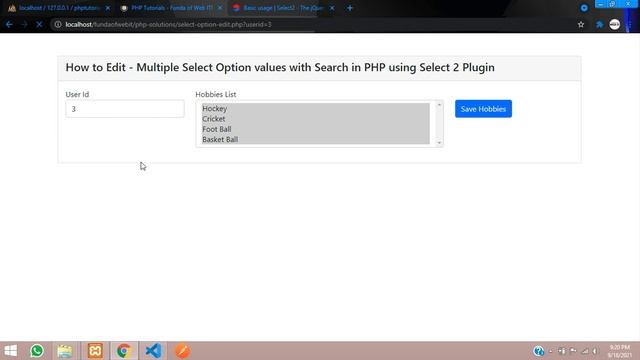
Task: Select Hockey in Hobbies List
Action: [x=316, y=109]
